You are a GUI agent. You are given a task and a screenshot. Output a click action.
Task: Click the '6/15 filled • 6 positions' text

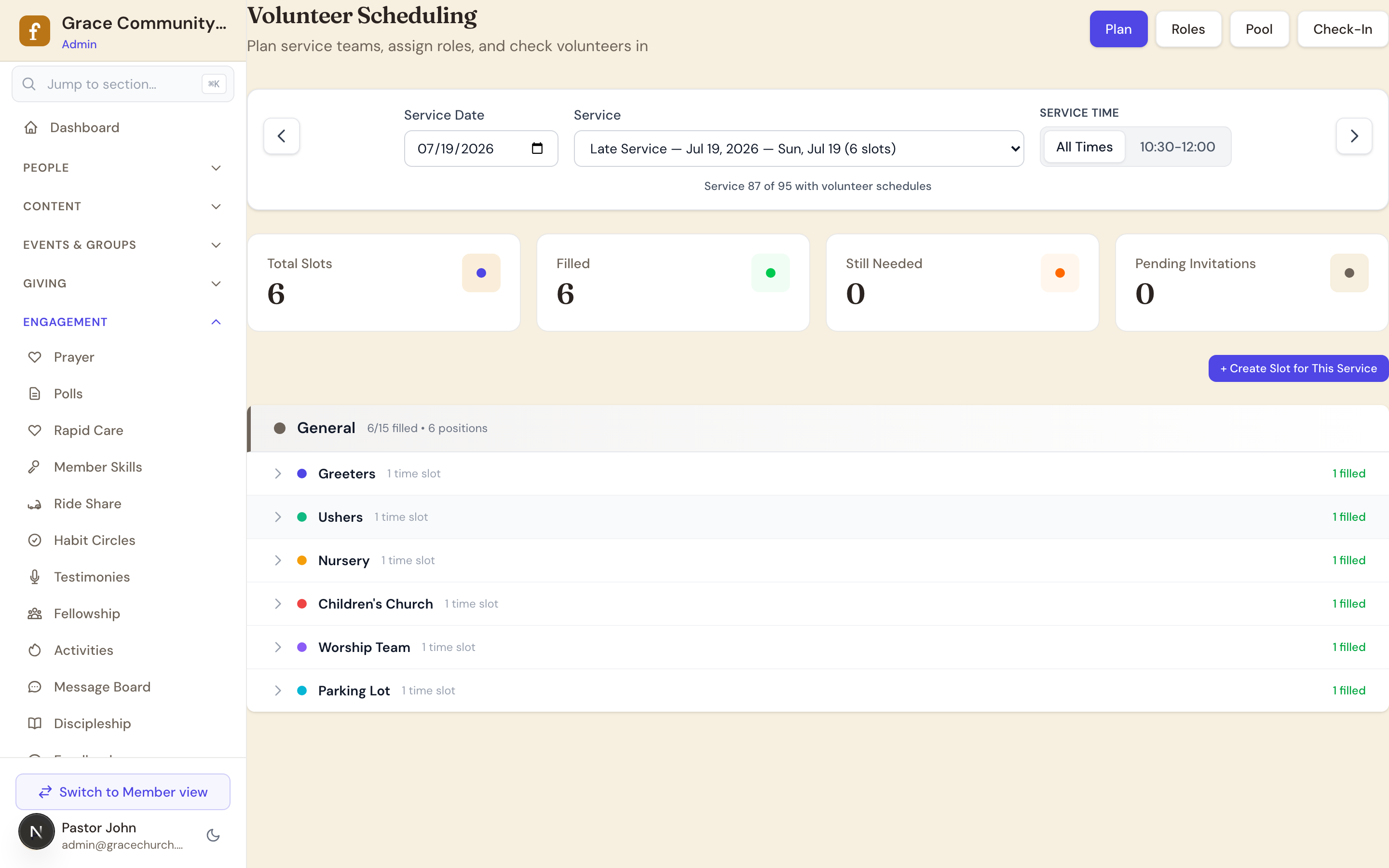pyautogui.click(x=427, y=428)
